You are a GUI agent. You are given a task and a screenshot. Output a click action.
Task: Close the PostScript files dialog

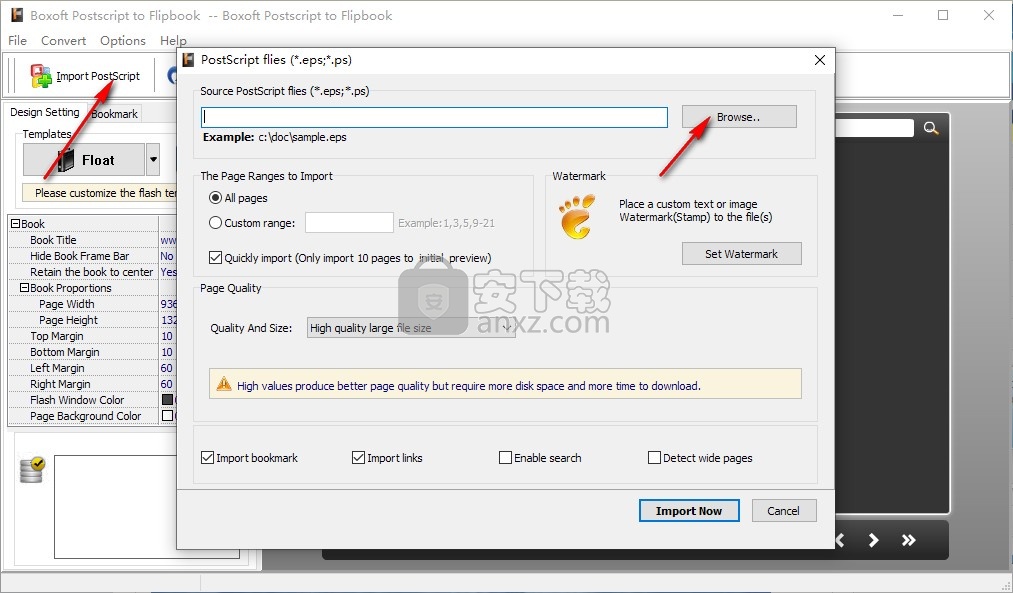coord(820,60)
